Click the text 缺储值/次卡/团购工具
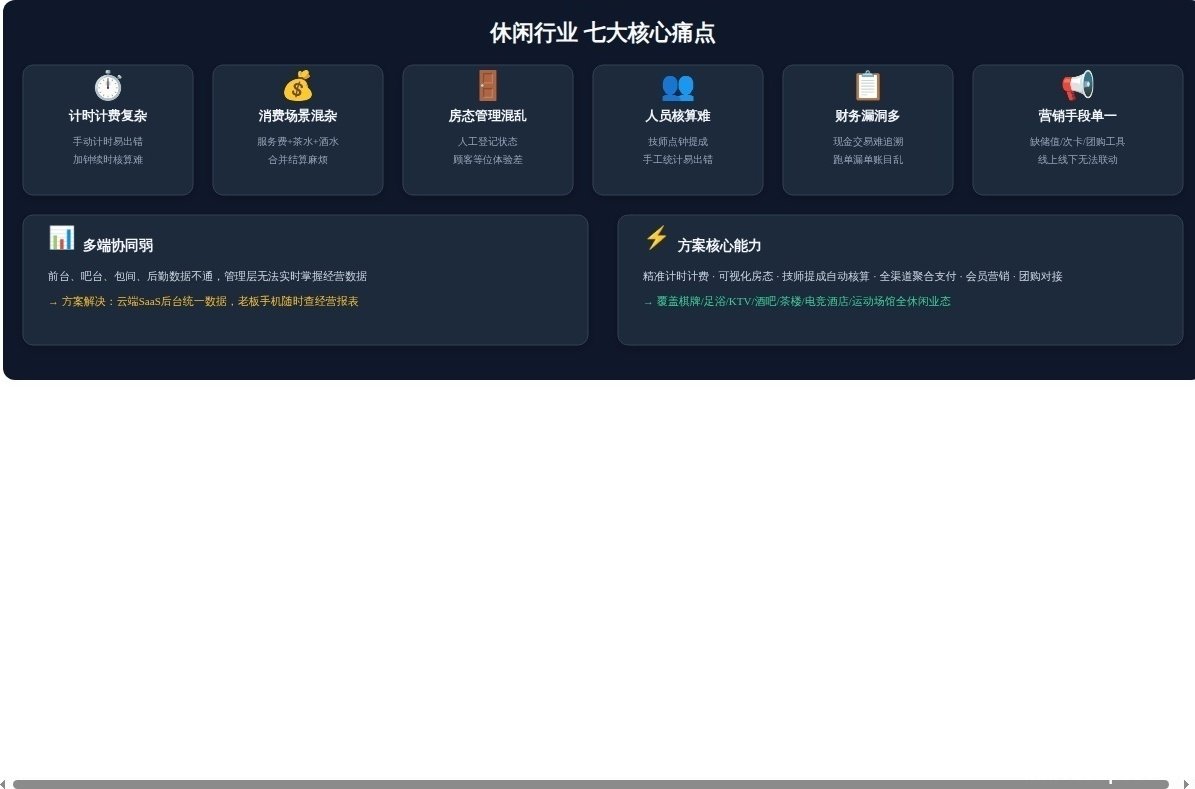1195x789 pixels. click(x=1078, y=142)
